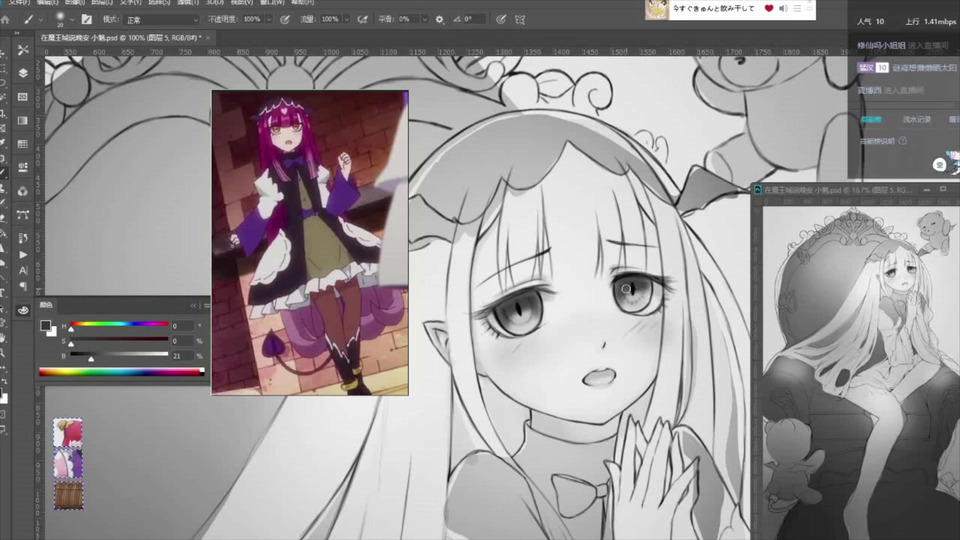Viewport: 960px width, 540px height.
Task: Open smoothing options gear icon
Action: (x=440, y=20)
